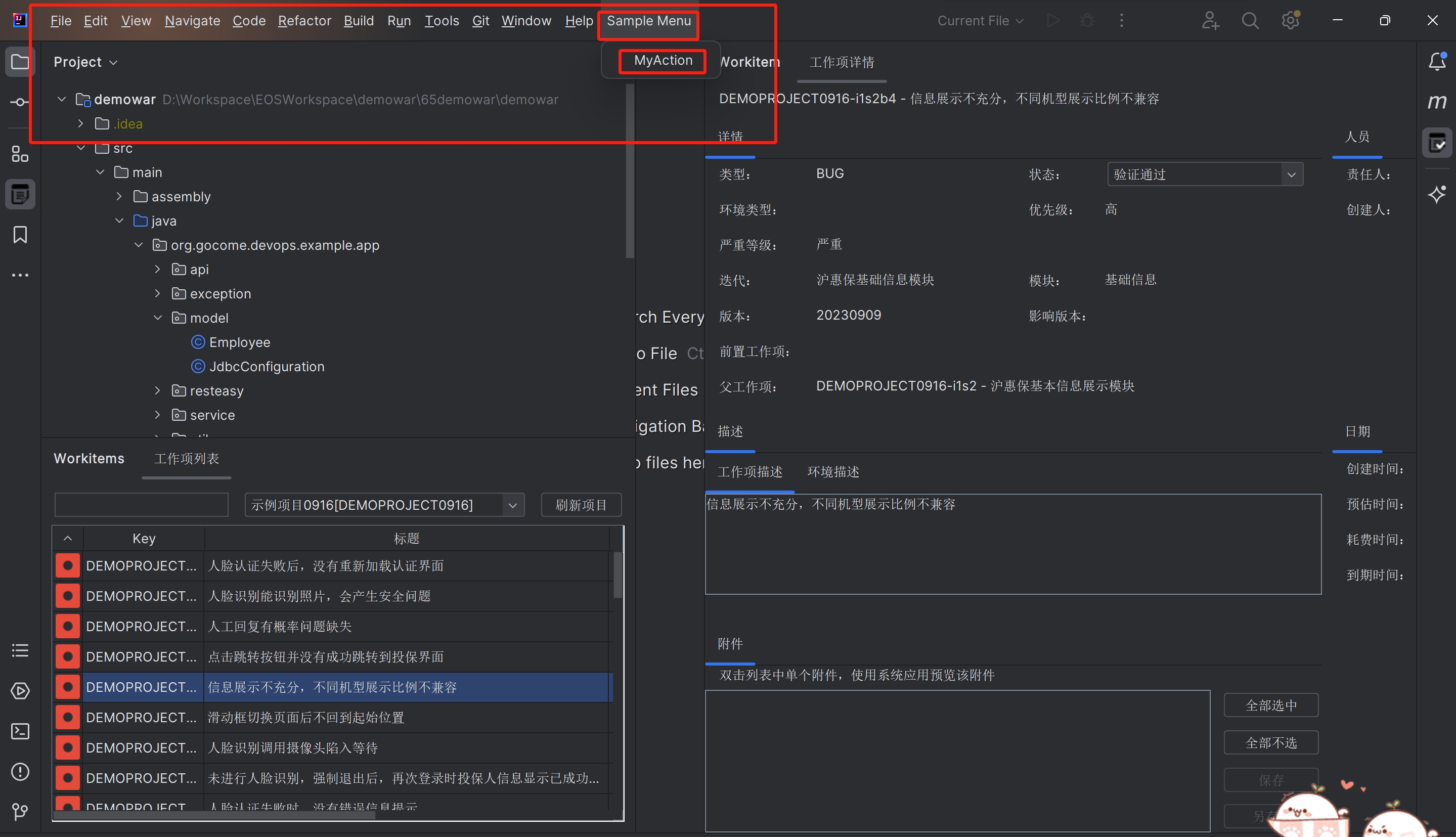Open the 验证通过 status dropdown
Viewport: 1456px width, 837px height.
pyautogui.click(x=1205, y=173)
